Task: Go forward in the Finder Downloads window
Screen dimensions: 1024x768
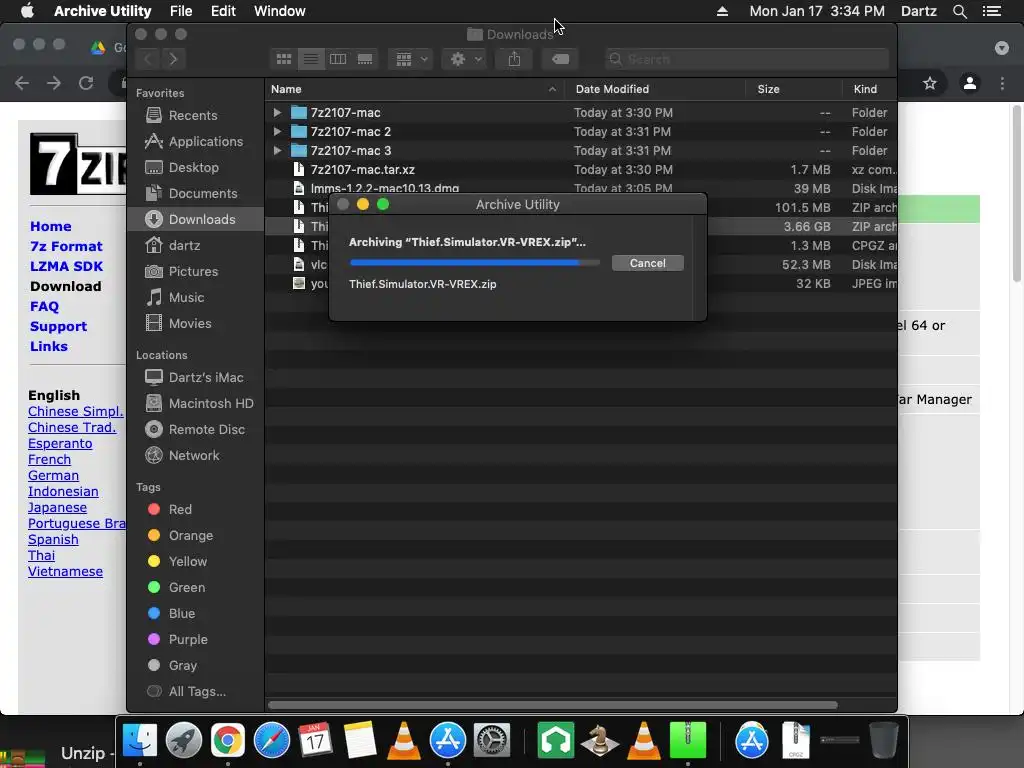Action: pos(173,59)
